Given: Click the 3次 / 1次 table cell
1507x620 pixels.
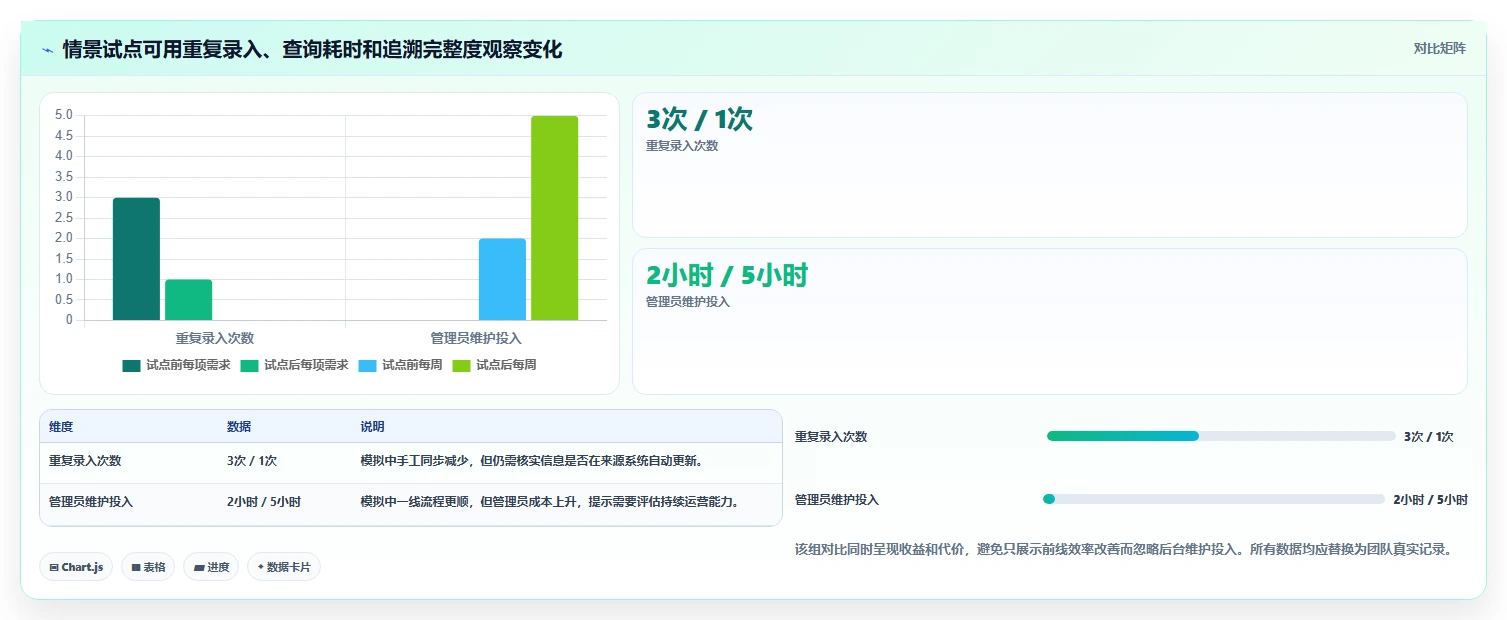Looking at the screenshot, I should 252,461.
